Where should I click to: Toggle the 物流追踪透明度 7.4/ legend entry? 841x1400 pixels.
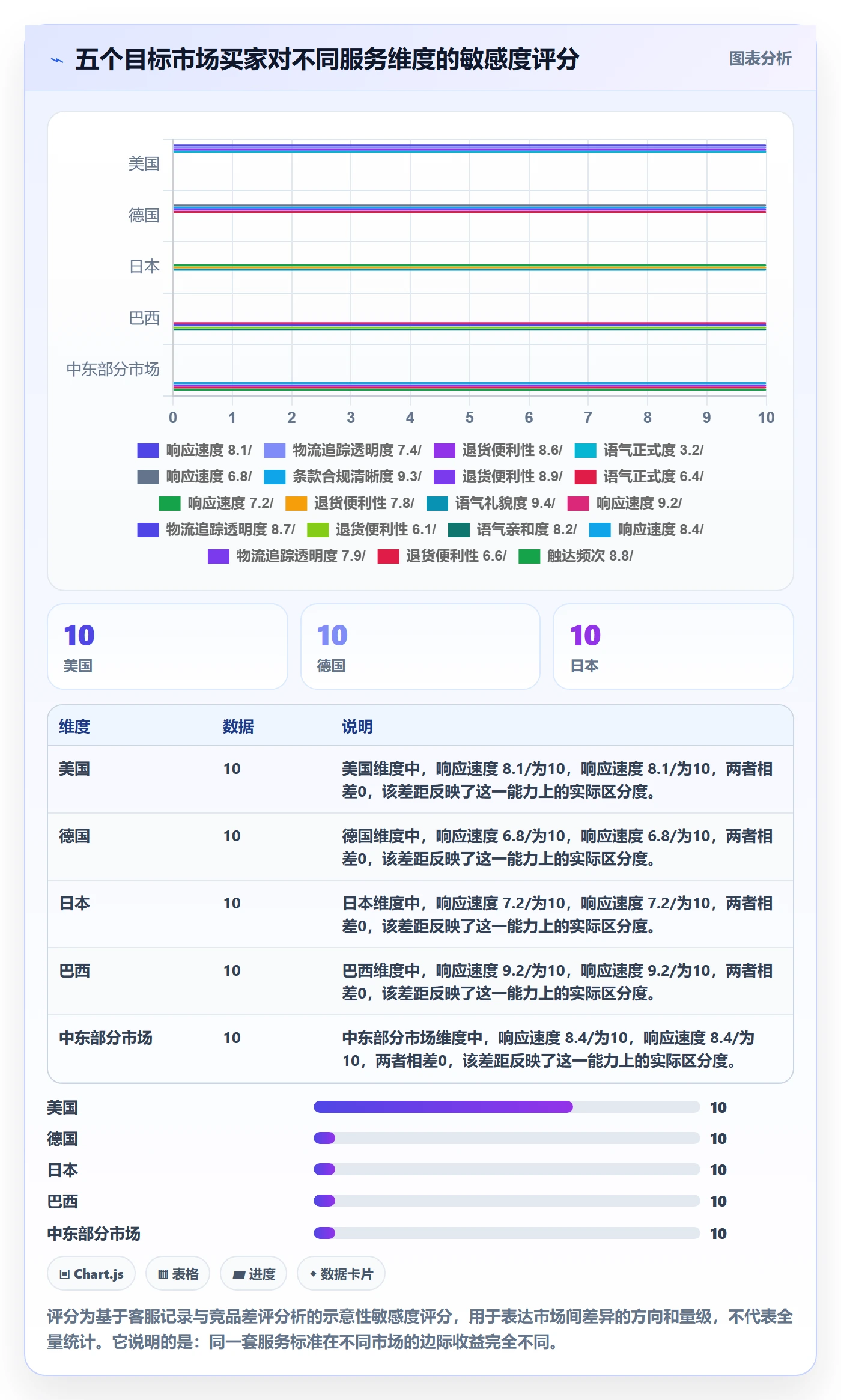342,450
